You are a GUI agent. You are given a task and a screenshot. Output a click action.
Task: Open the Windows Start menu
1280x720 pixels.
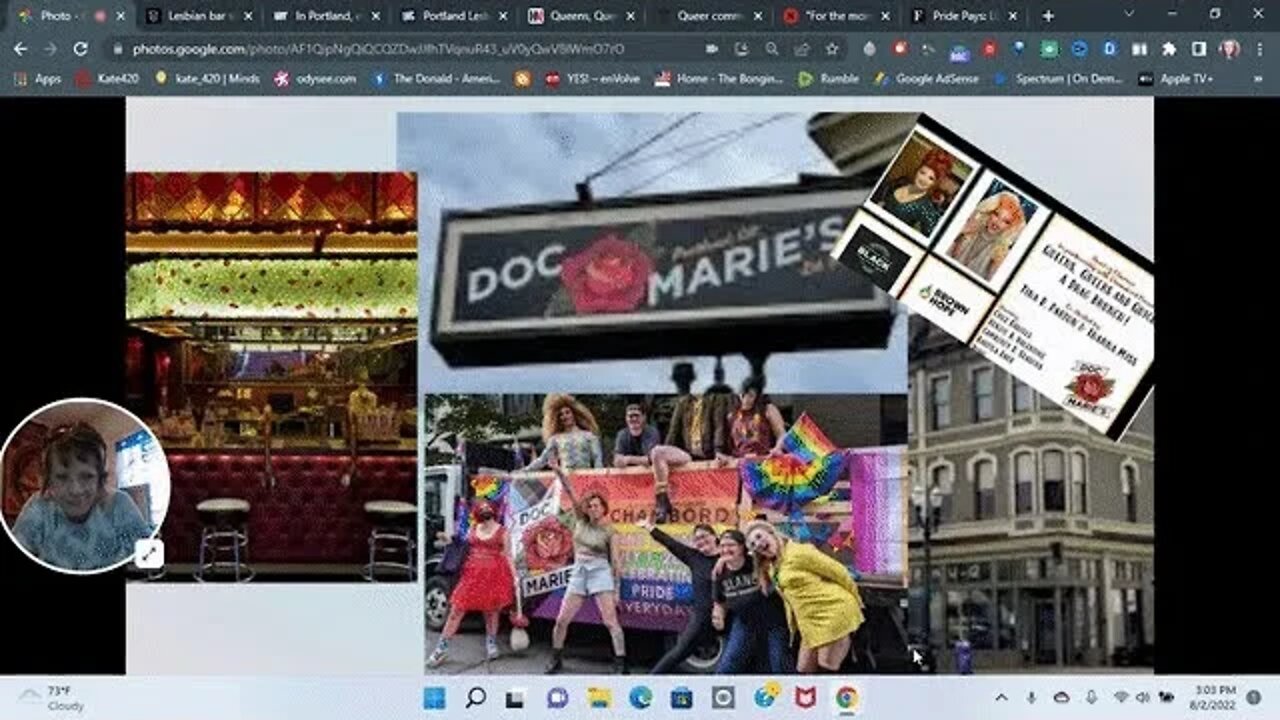tap(435, 697)
